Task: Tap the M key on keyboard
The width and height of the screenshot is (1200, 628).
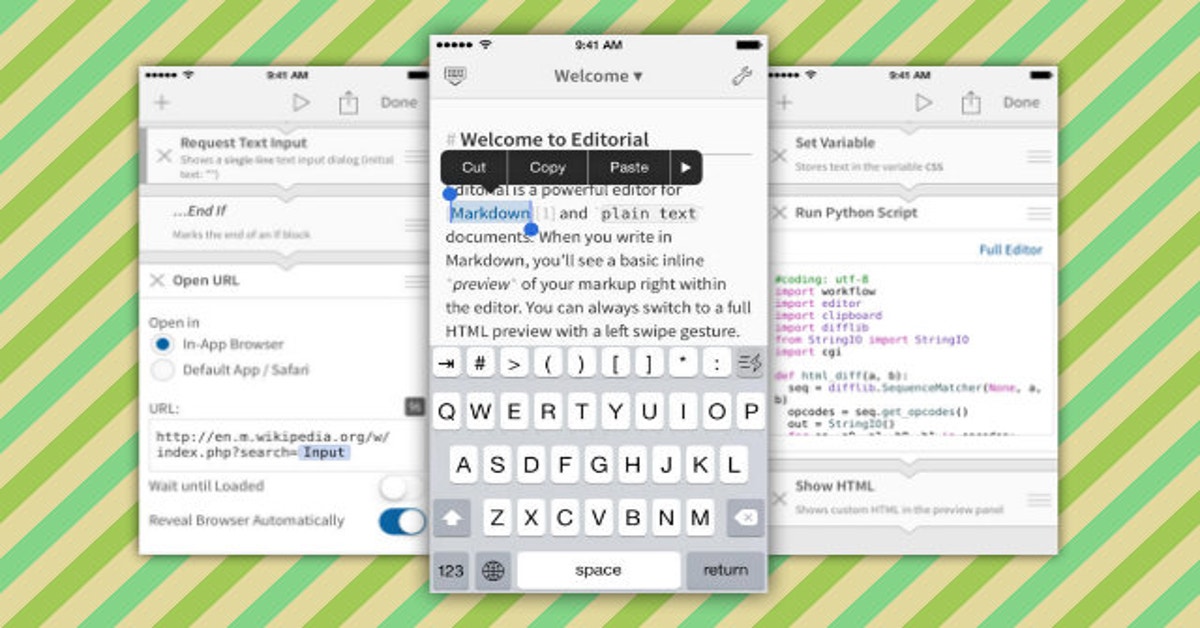Action: (x=700, y=518)
